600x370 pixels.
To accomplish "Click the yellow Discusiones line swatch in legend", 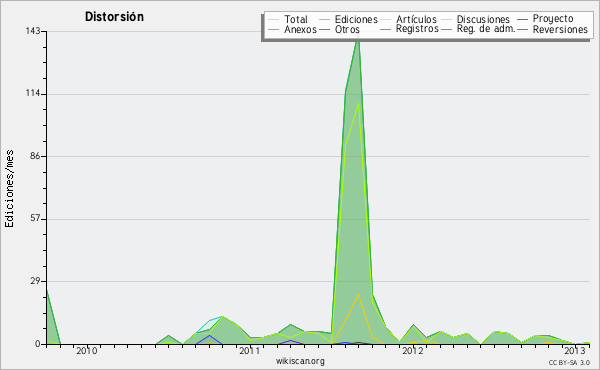I will click(446, 19).
